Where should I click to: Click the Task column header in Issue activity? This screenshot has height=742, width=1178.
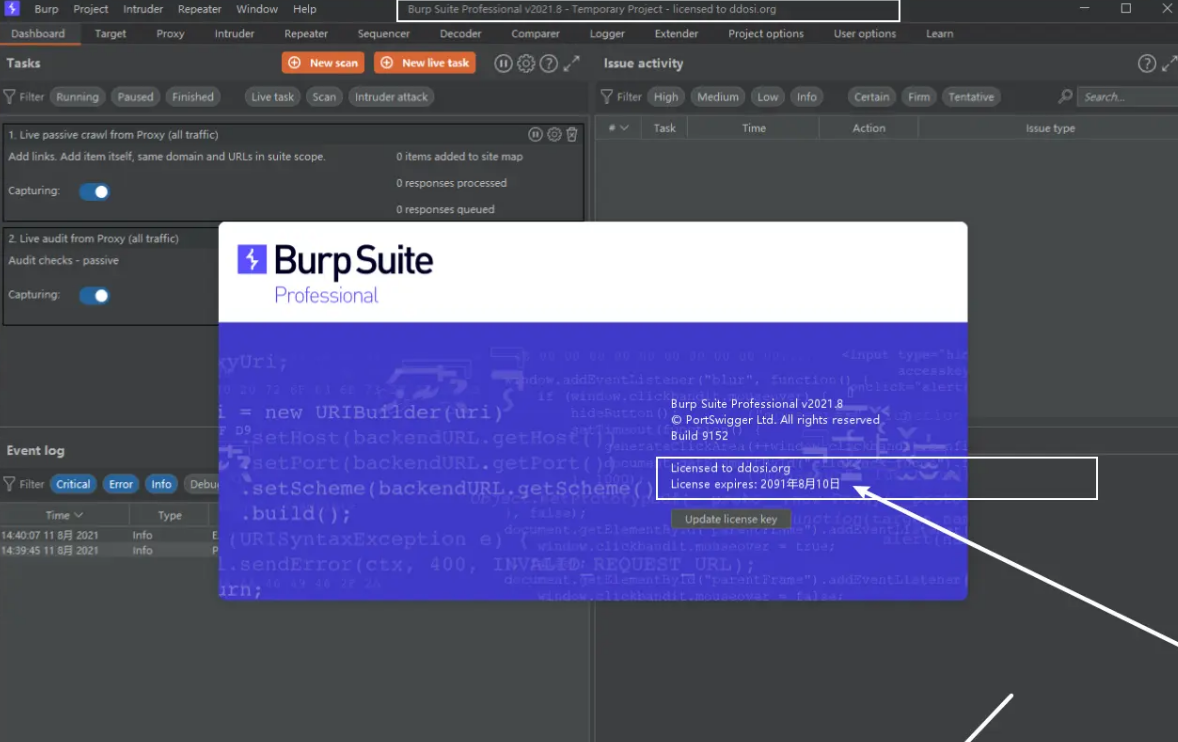[x=664, y=128]
